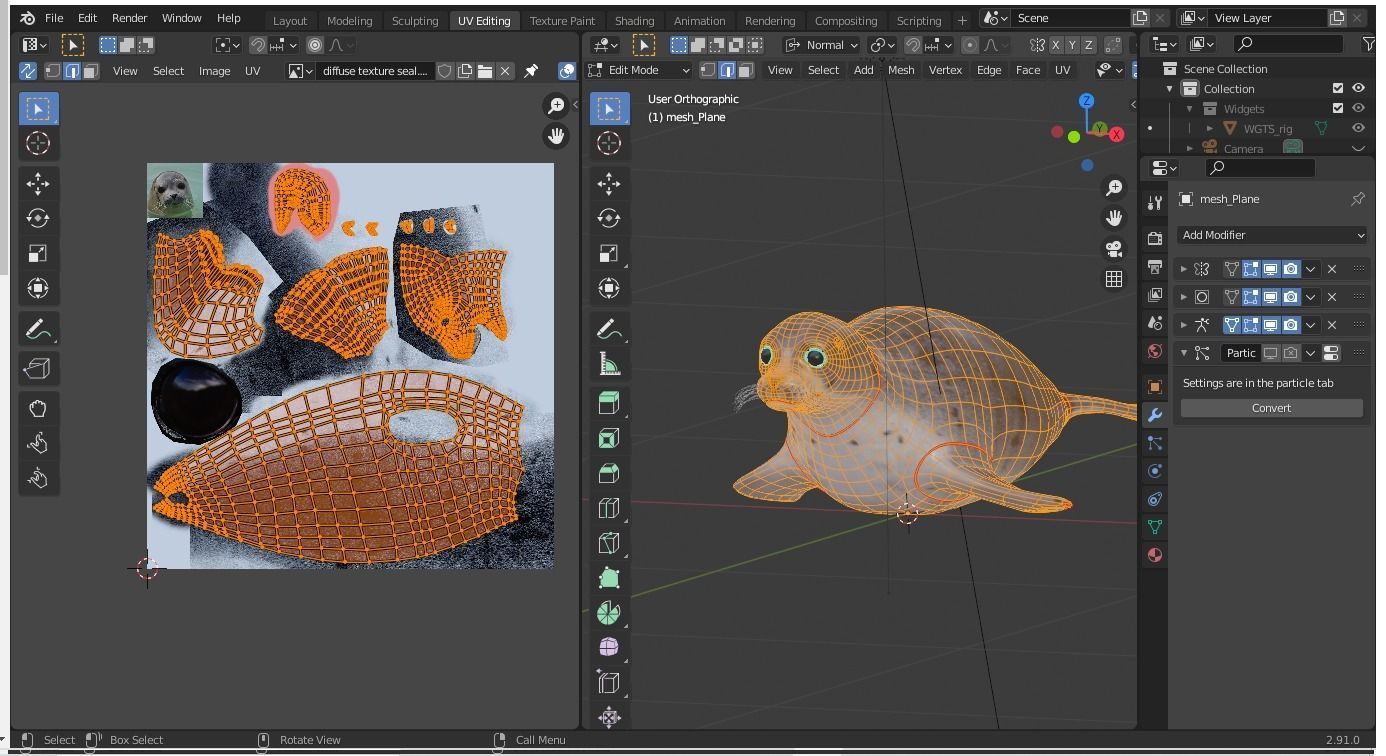Collapse Collection tree in outliner
1386x756 pixels.
1170,89
